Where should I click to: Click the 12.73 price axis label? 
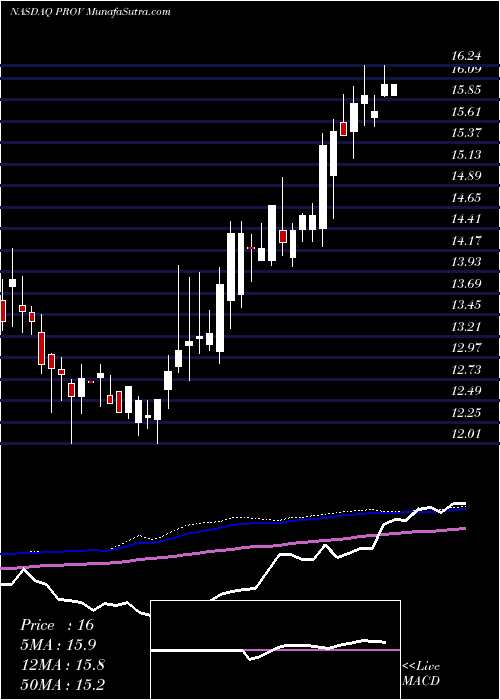click(x=467, y=369)
